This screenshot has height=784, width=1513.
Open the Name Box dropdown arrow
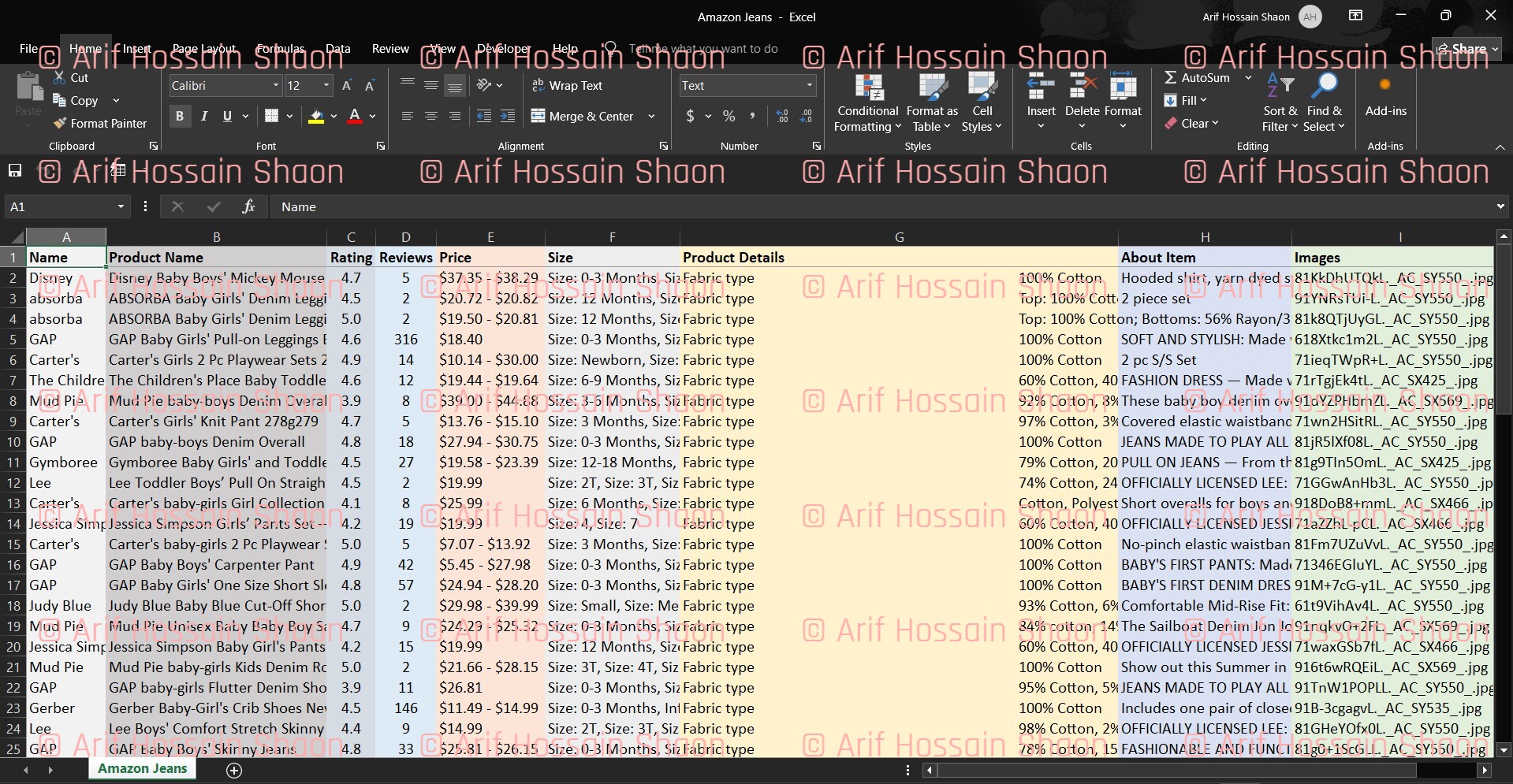121,206
